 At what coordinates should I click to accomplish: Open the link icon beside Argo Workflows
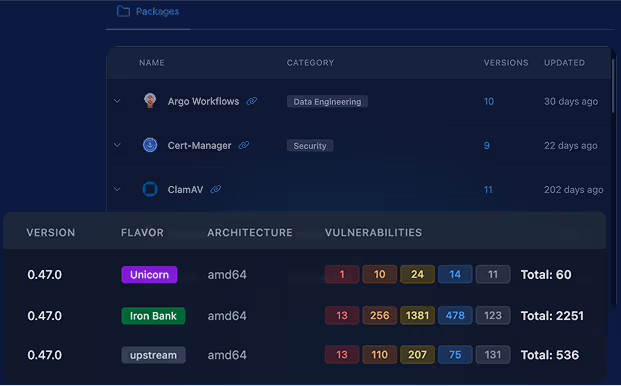tap(251, 101)
